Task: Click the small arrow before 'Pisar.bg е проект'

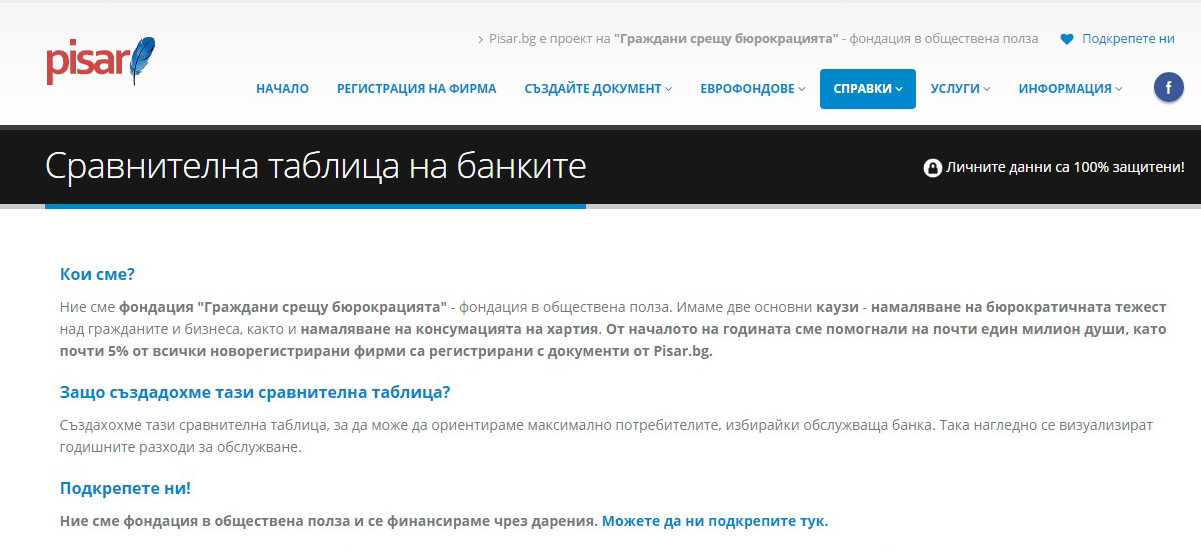Action: point(481,40)
